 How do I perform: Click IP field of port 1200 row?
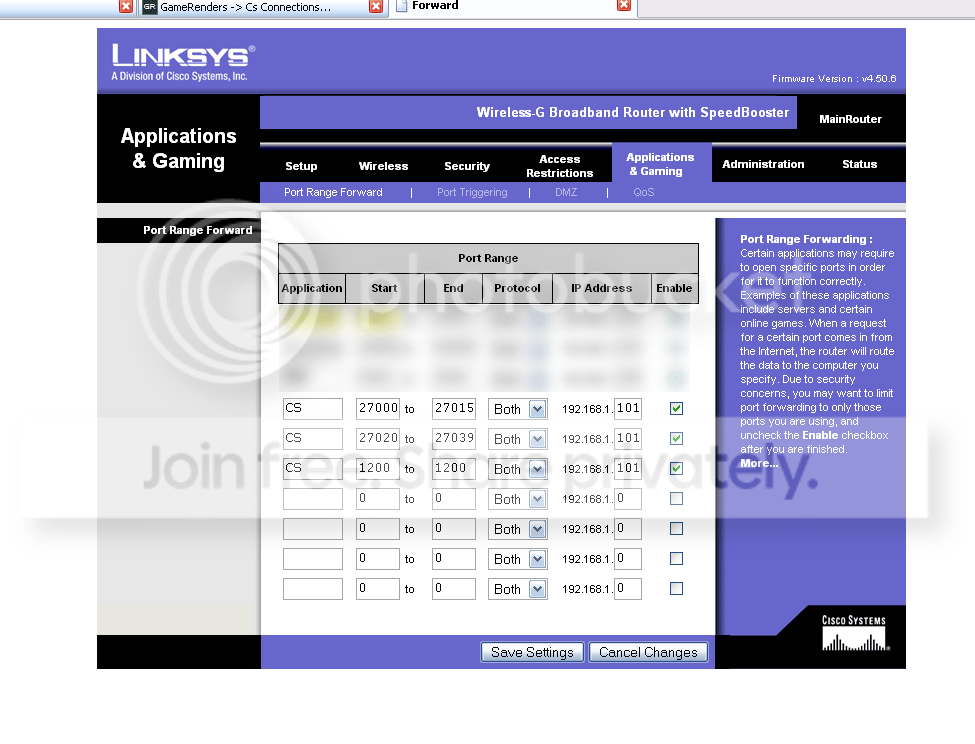point(628,468)
